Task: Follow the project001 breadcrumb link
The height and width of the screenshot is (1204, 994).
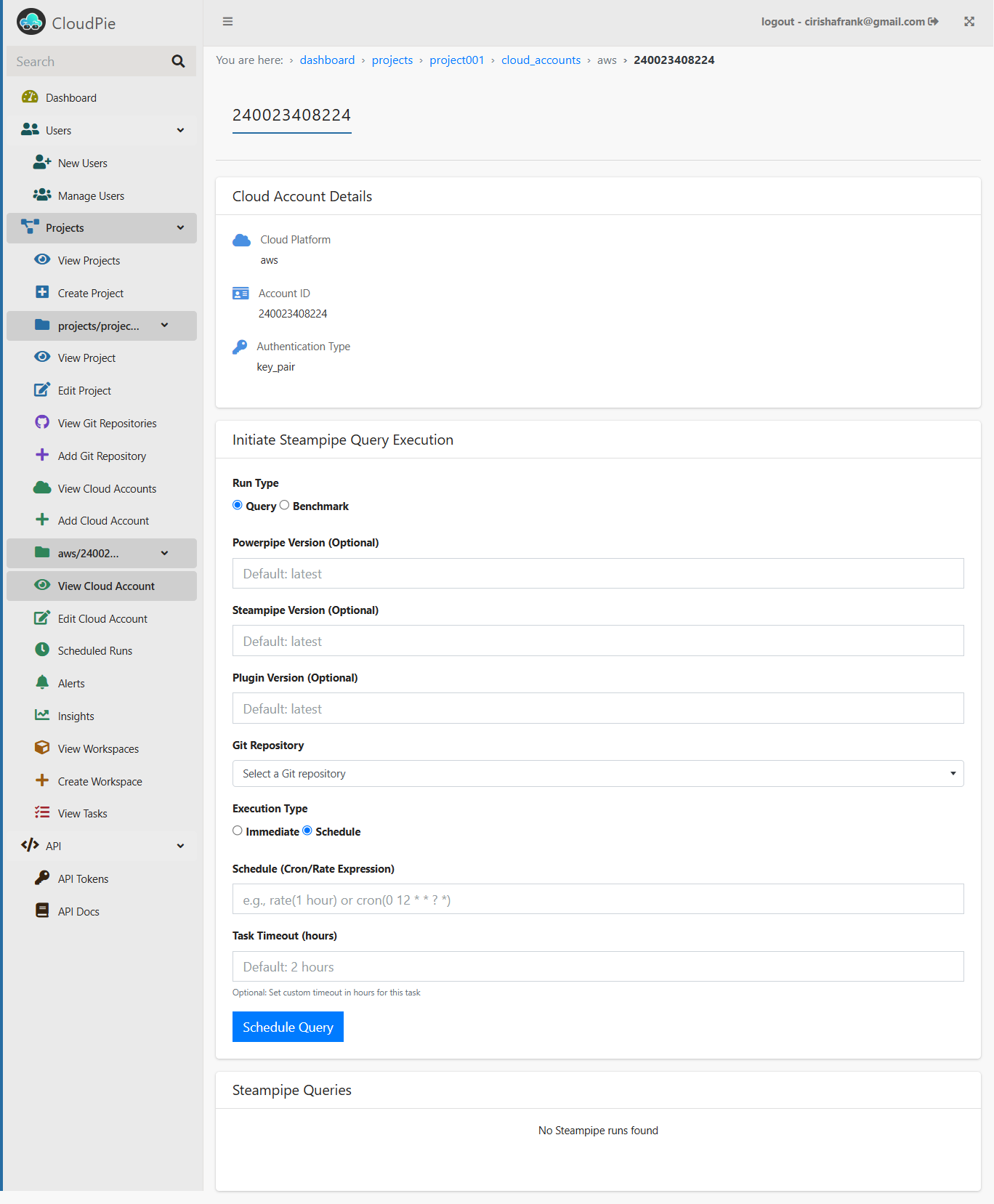Action: 456,60
